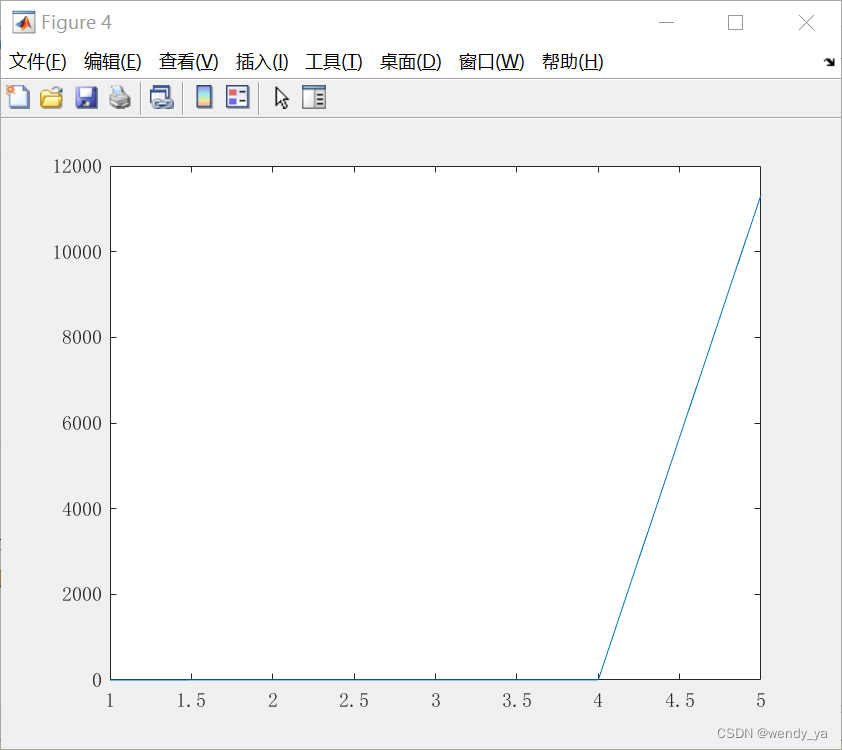Click the y-axis label 4000
This screenshot has width=842, height=750.
point(82,508)
